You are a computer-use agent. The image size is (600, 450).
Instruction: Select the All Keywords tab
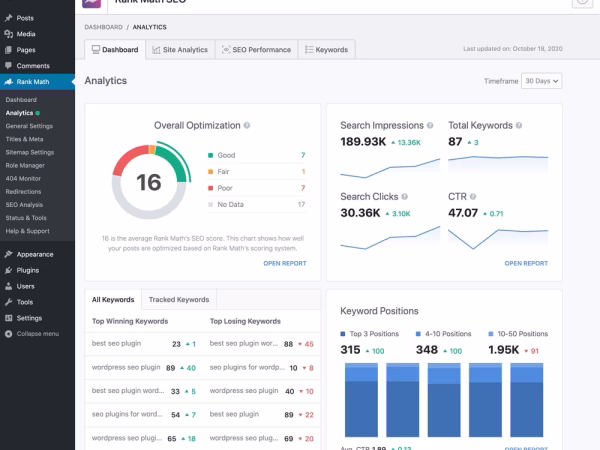[113, 300]
